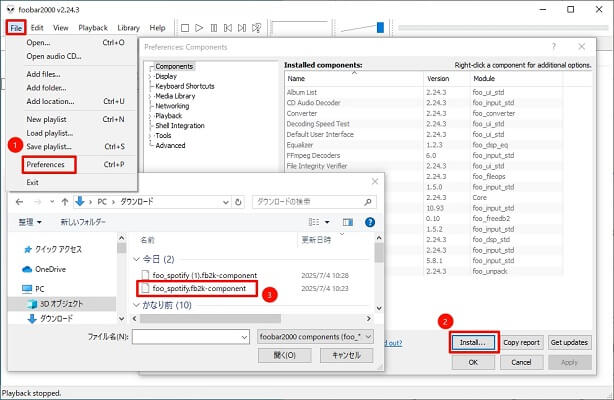Click the Get updates button
The width and height of the screenshot is (614, 400).
click(x=569, y=342)
